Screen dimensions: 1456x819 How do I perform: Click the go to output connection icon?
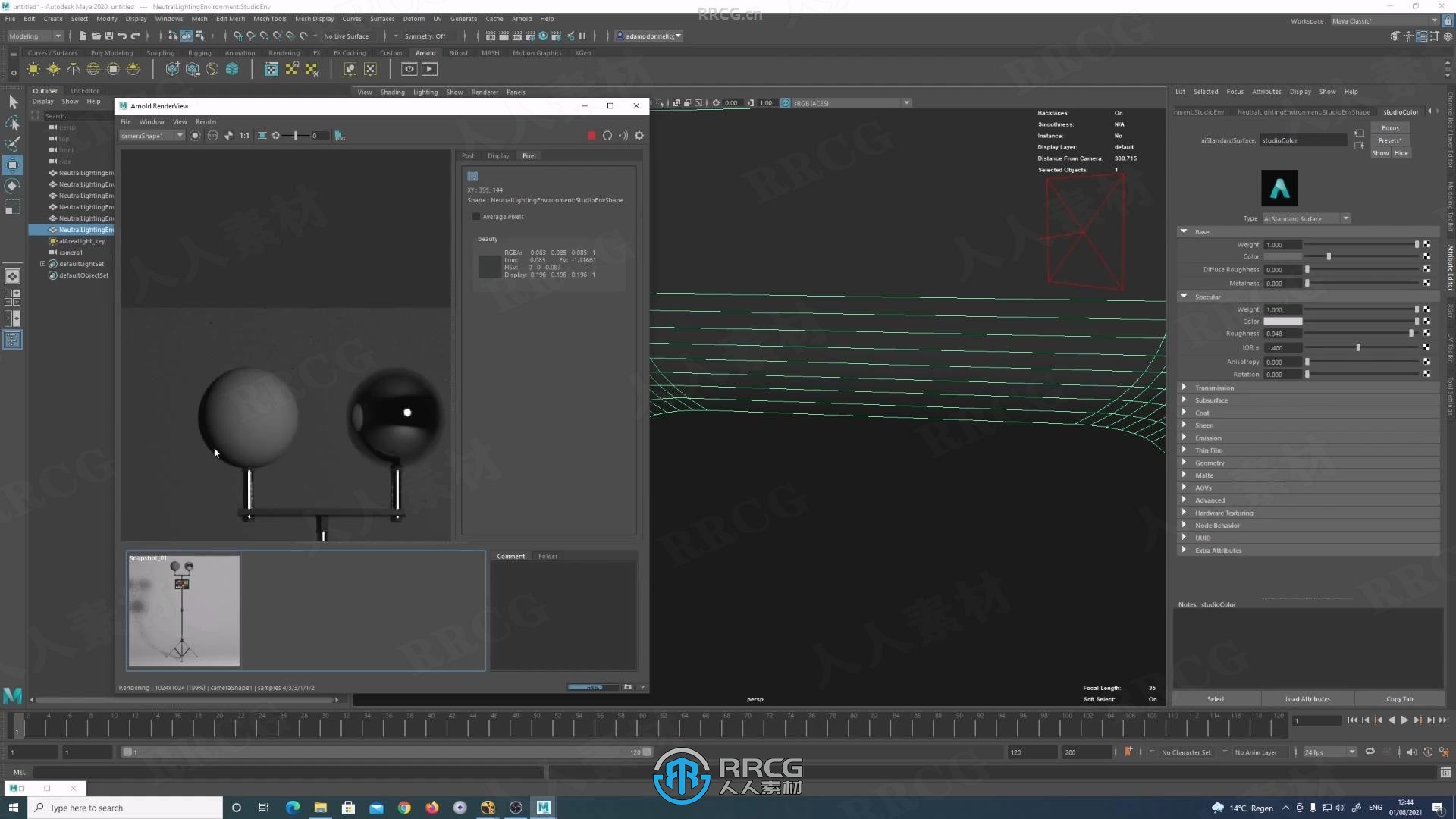coord(1359,146)
